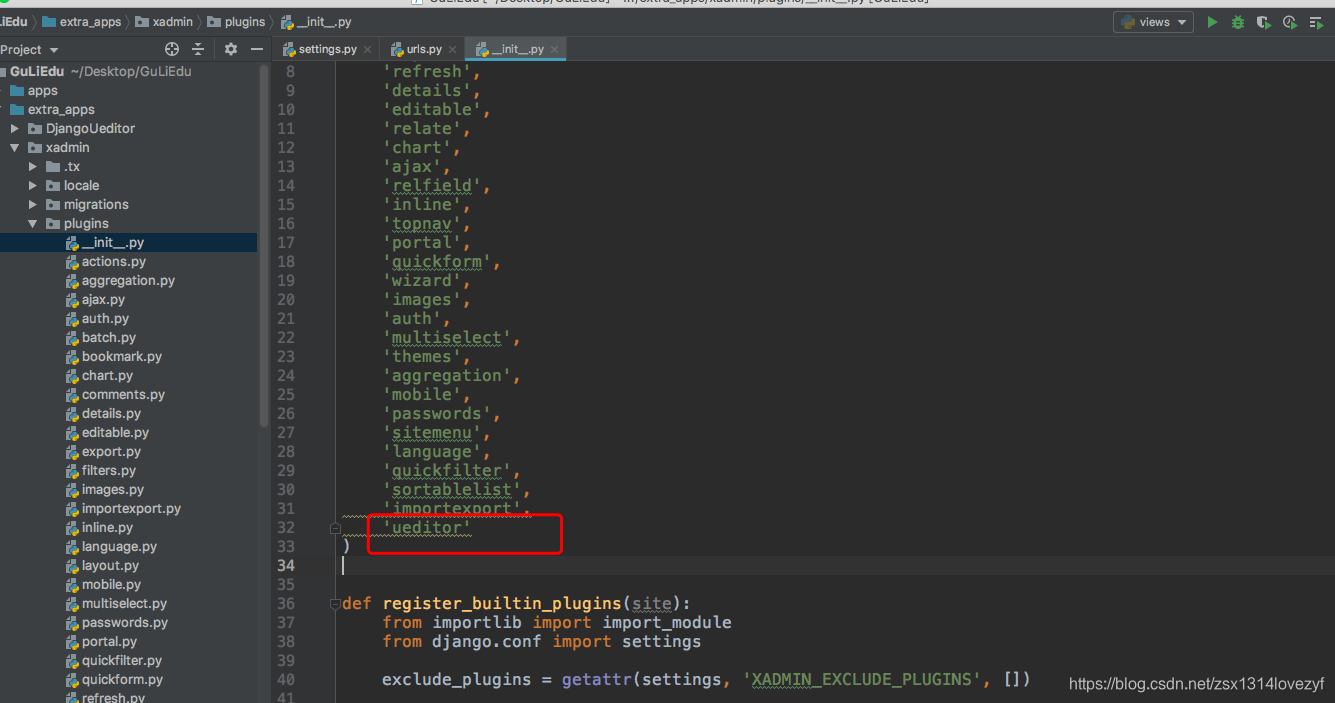Collapse the xadmin folder

point(15,148)
